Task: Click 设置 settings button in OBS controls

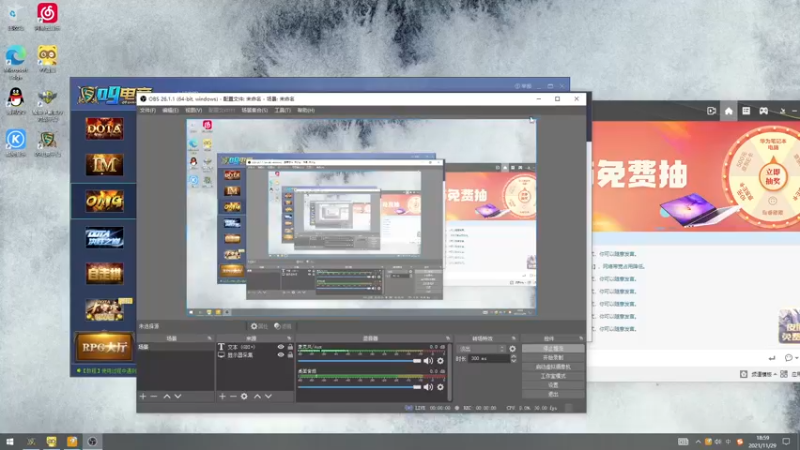Action: tap(553, 385)
